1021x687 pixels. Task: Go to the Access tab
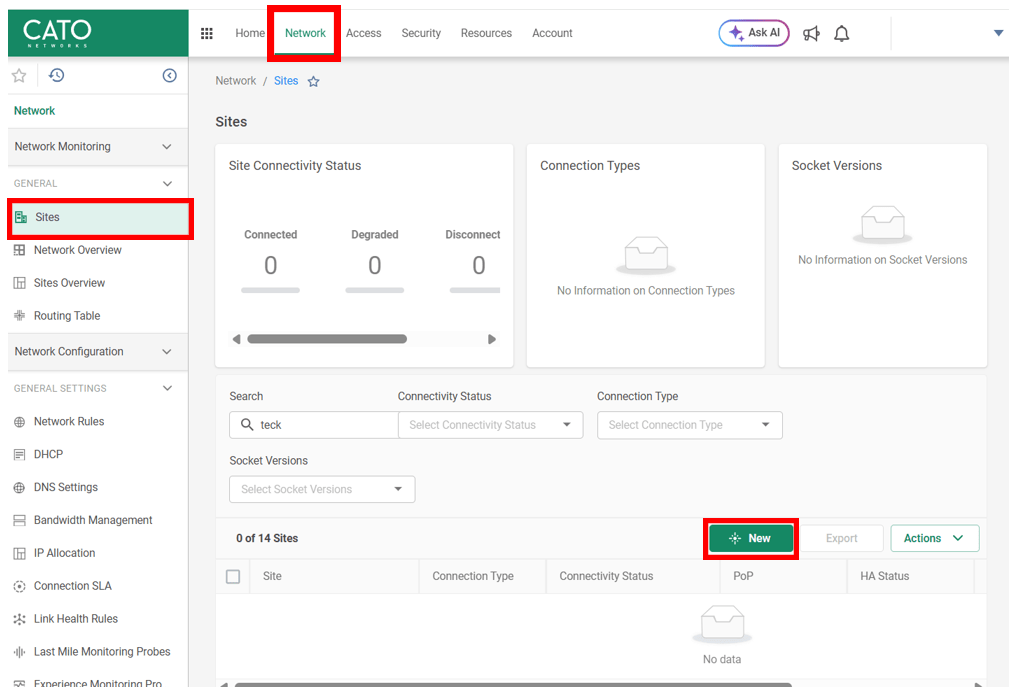coord(363,33)
